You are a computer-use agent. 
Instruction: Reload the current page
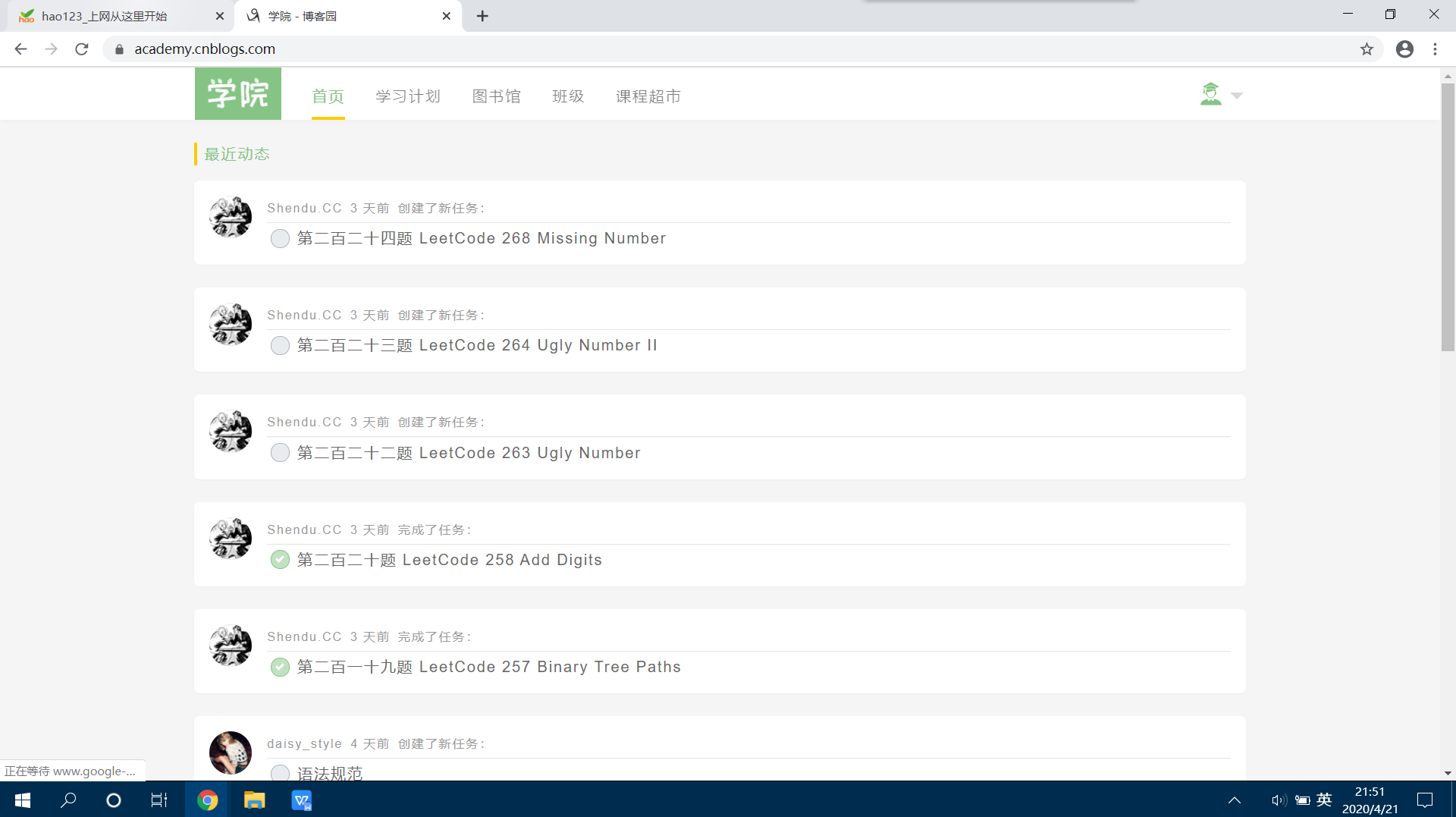point(82,49)
